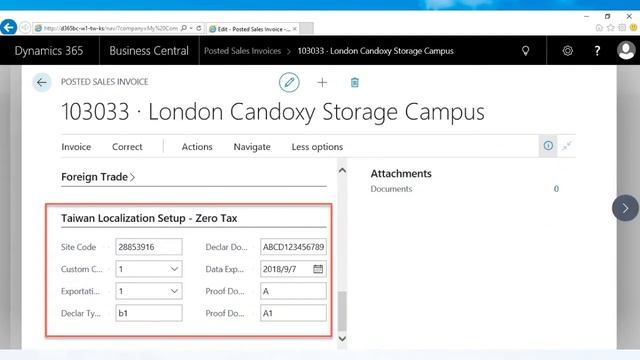Click the Dynamics 365 link

click(49, 51)
